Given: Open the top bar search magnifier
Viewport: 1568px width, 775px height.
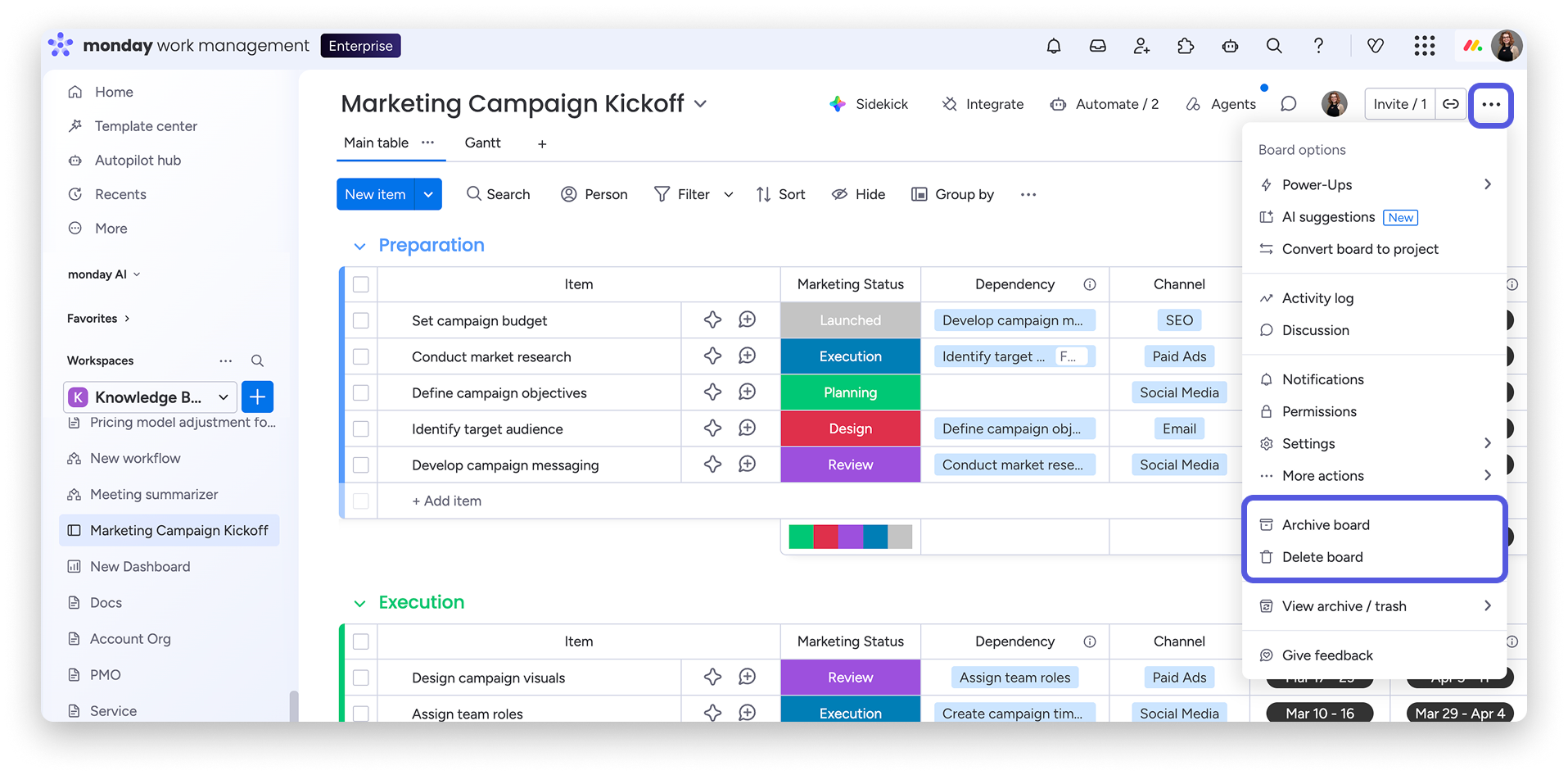Looking at the screenshot, I should [1274, 46].
